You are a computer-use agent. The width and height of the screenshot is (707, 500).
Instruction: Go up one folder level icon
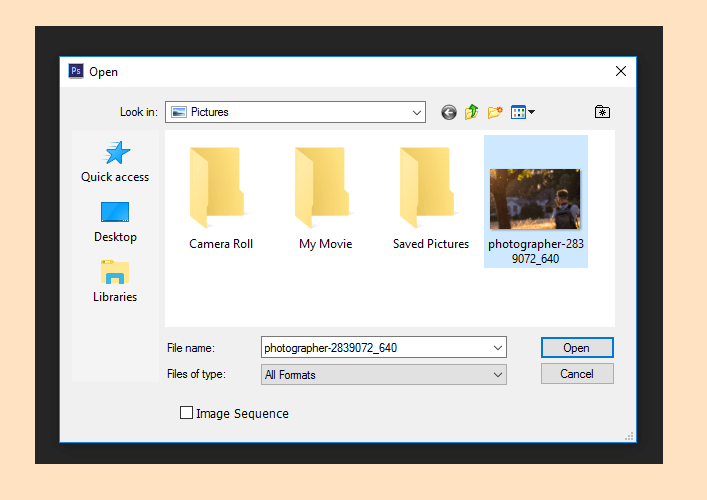point(472,112)
